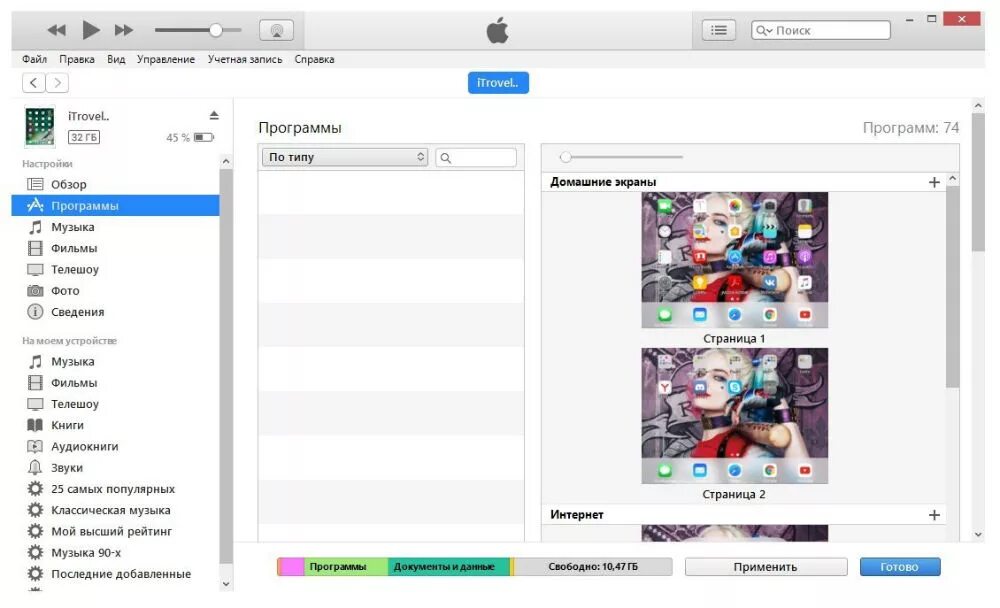This screenshot has height=608, width=1000.
Task: Select Фото in the device settings
Action: tap(64, 290)
